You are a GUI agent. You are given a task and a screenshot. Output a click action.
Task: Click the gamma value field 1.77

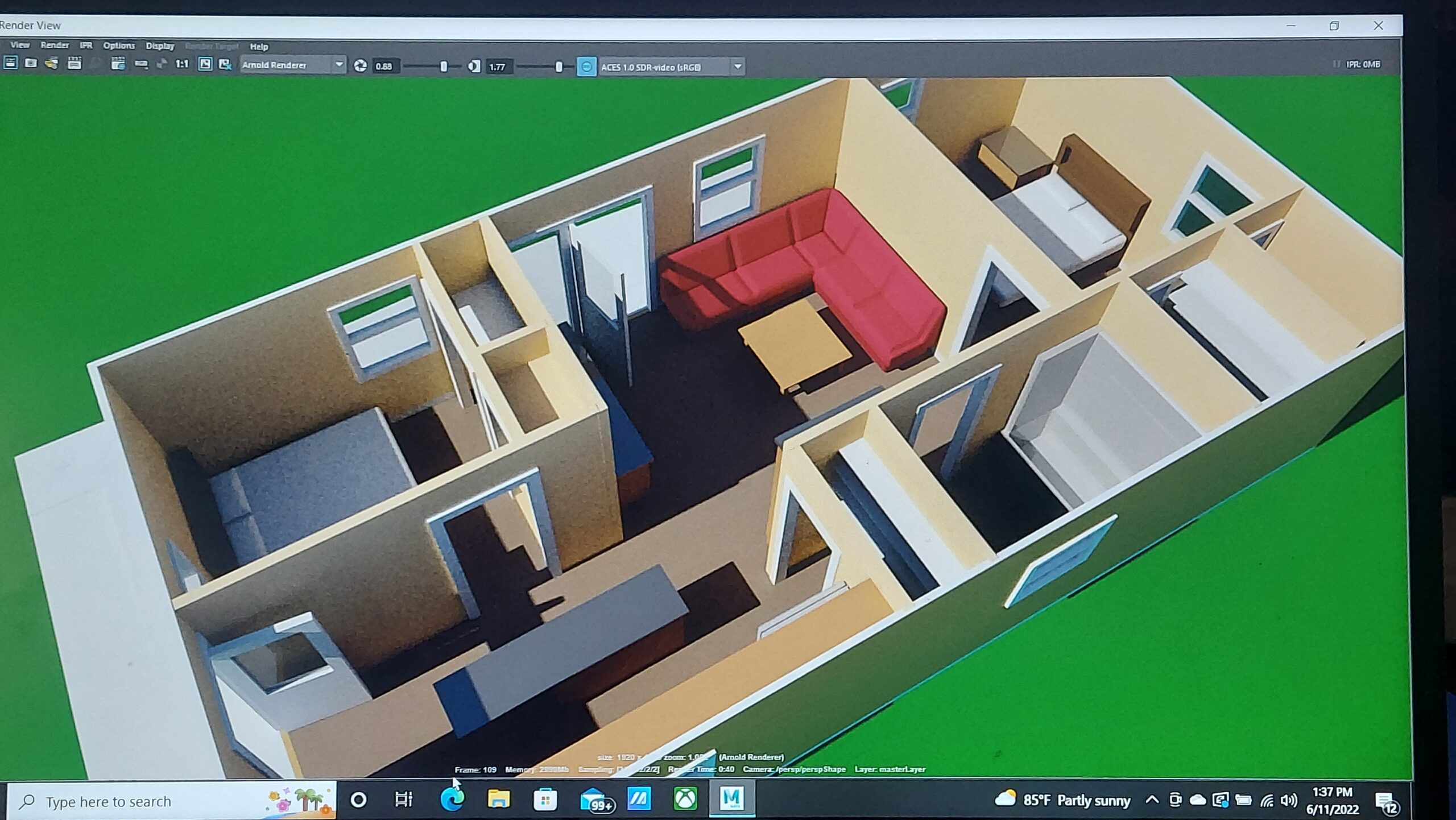(x=498, y=67)
